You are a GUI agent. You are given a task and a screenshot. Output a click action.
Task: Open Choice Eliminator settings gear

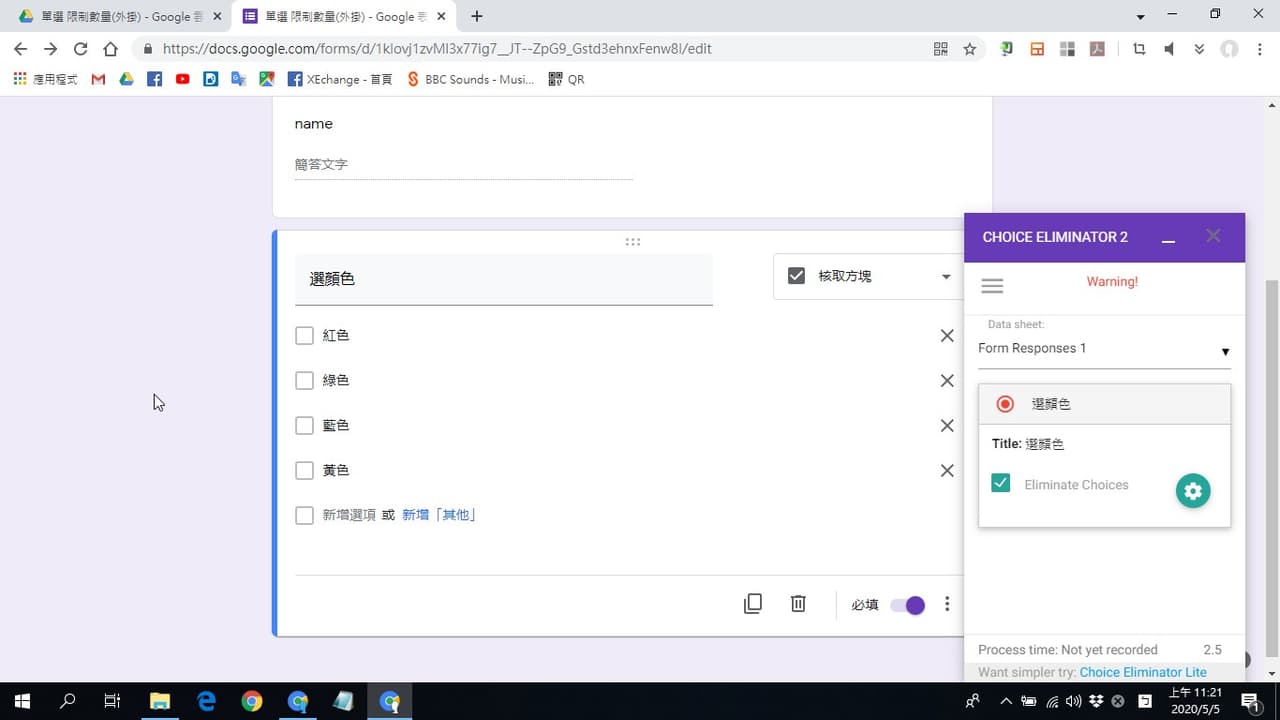[x=1192, y=491]
